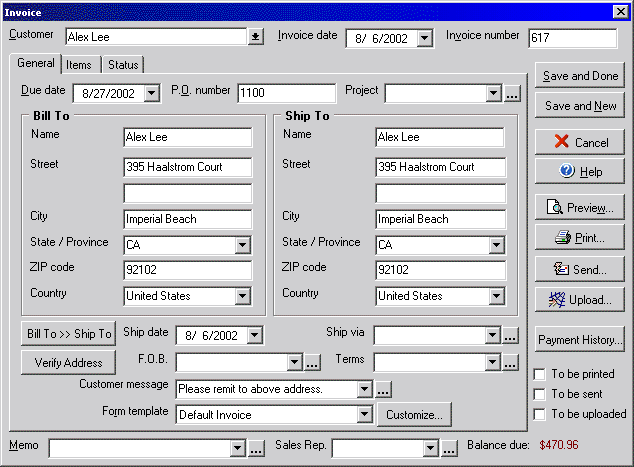
Task: Expand the Customer dropdown list
Action: click(256, 37)
